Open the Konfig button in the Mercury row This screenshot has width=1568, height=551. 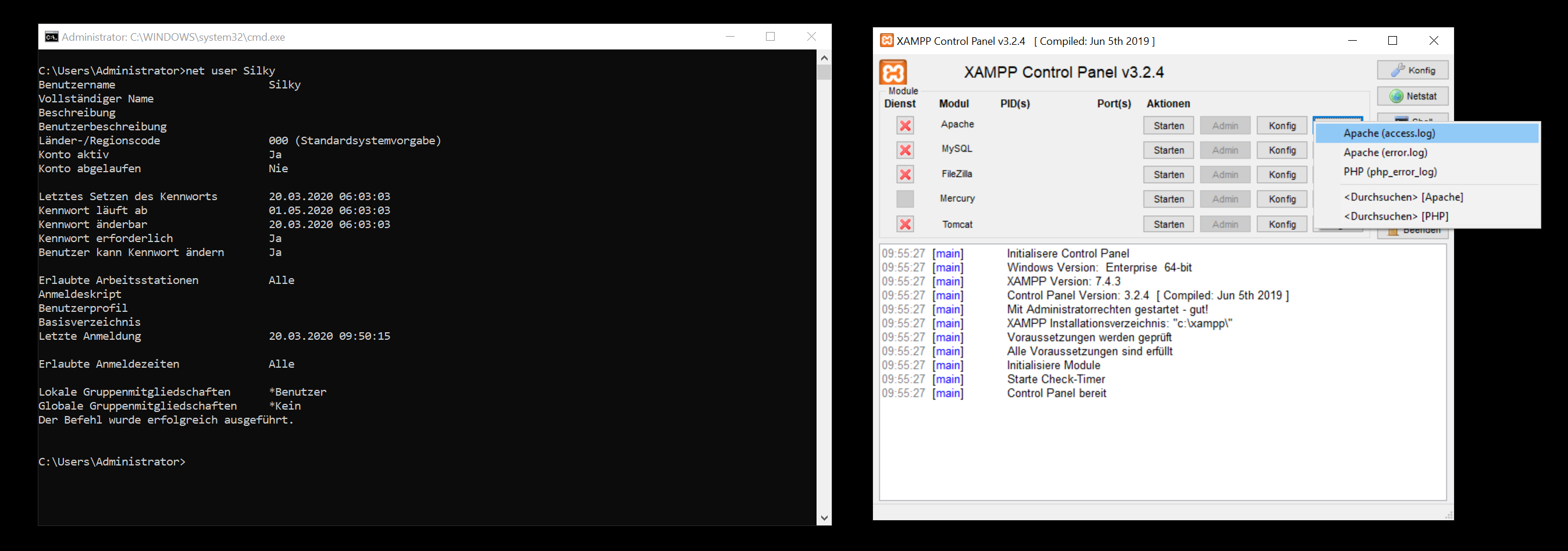pyautogui.click(x=1282, y=199)
